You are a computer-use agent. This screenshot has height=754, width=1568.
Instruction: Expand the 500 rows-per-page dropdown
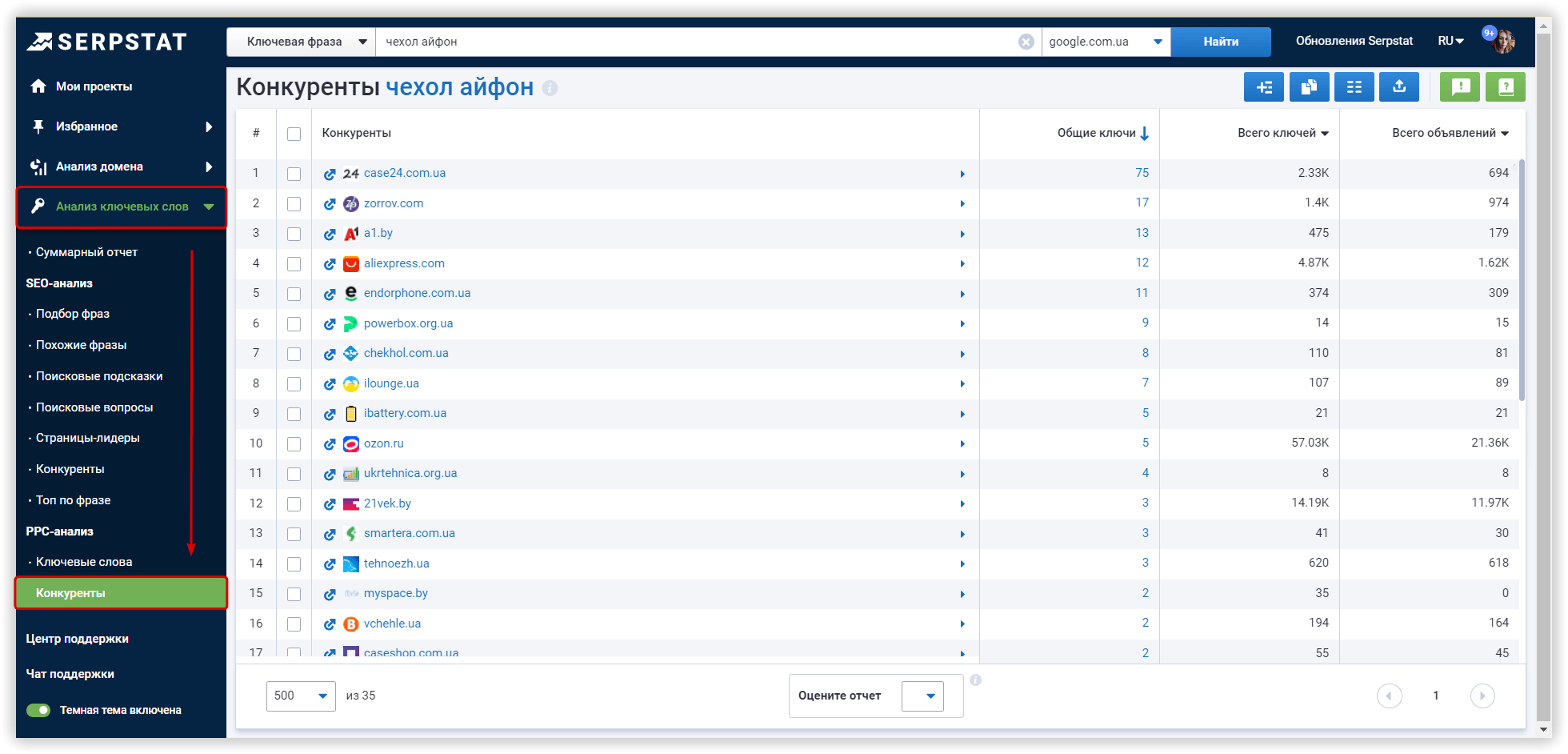click(301, 696)
